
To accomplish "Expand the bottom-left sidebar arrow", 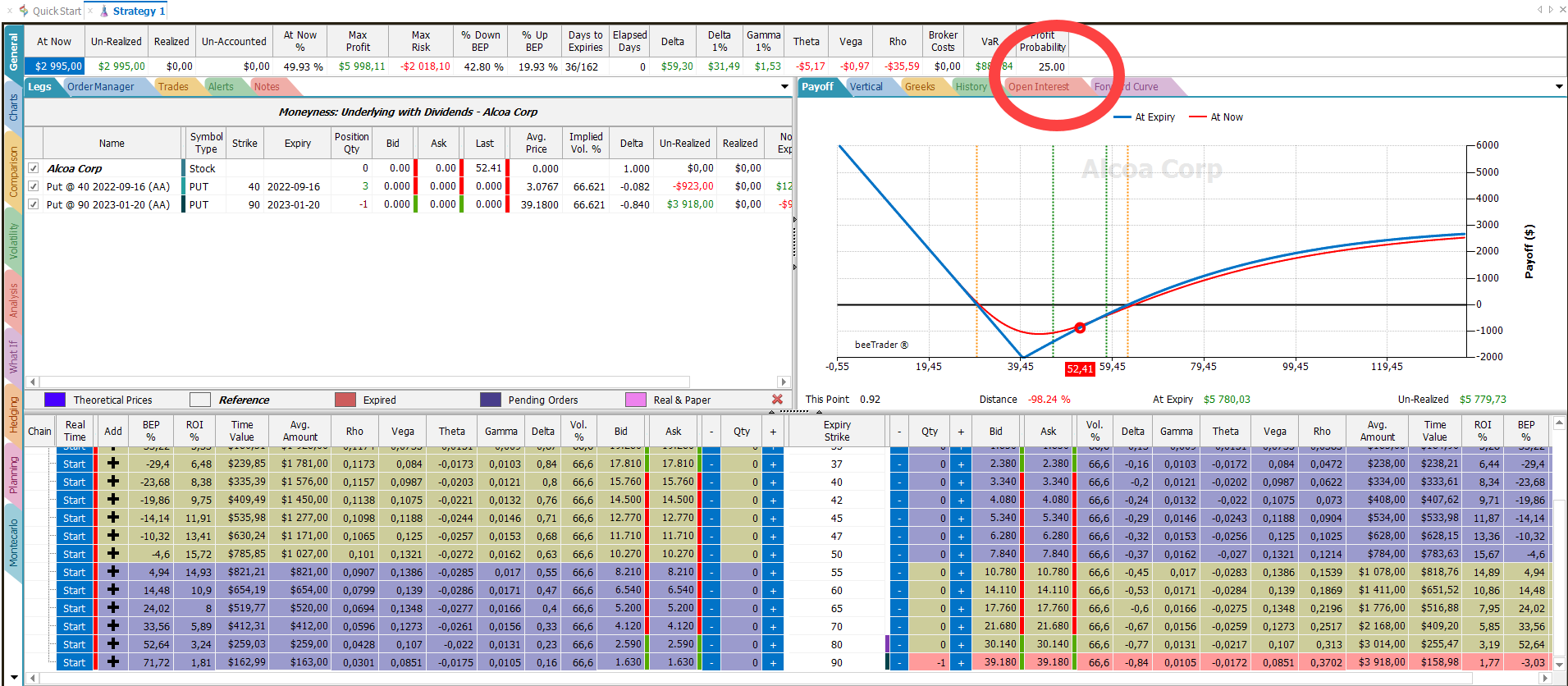I will [14, 678].
